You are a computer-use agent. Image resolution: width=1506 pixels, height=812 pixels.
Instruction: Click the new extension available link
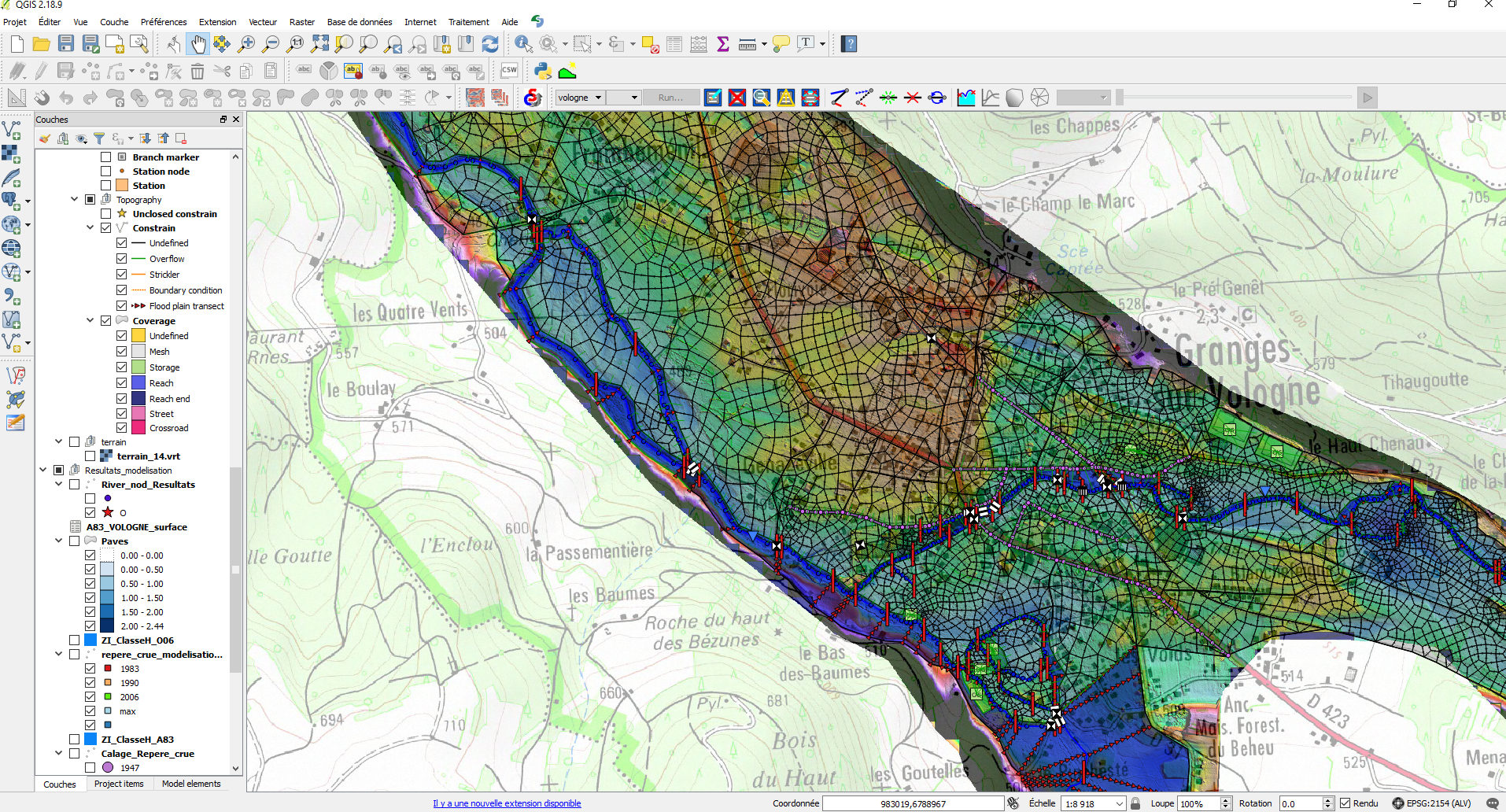coord(507,803)
